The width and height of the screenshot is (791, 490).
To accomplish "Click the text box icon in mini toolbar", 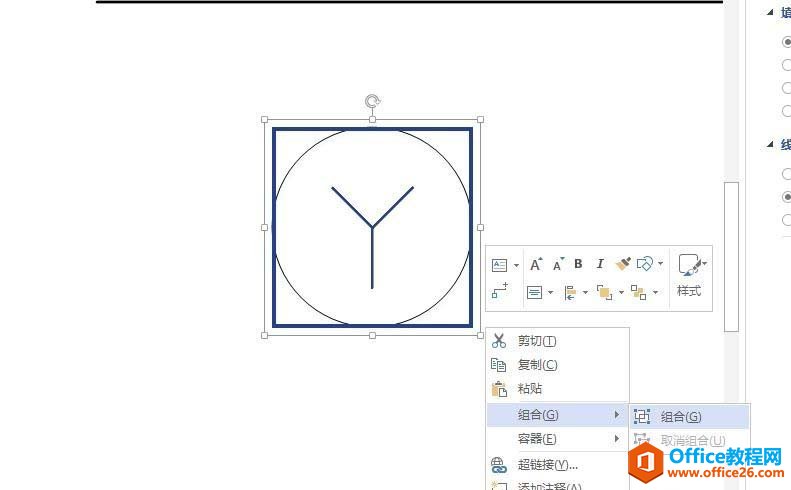I will click(x=500, y=265).
